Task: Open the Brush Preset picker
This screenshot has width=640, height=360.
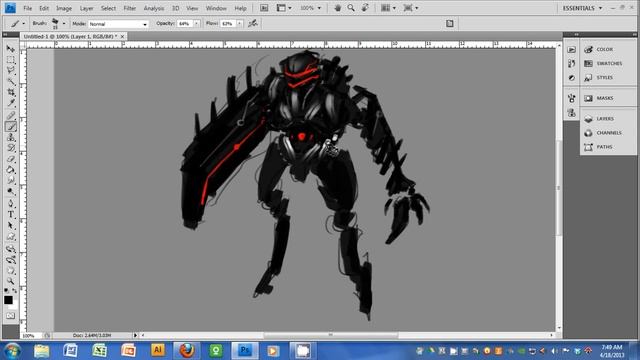Action: point(64,24)
